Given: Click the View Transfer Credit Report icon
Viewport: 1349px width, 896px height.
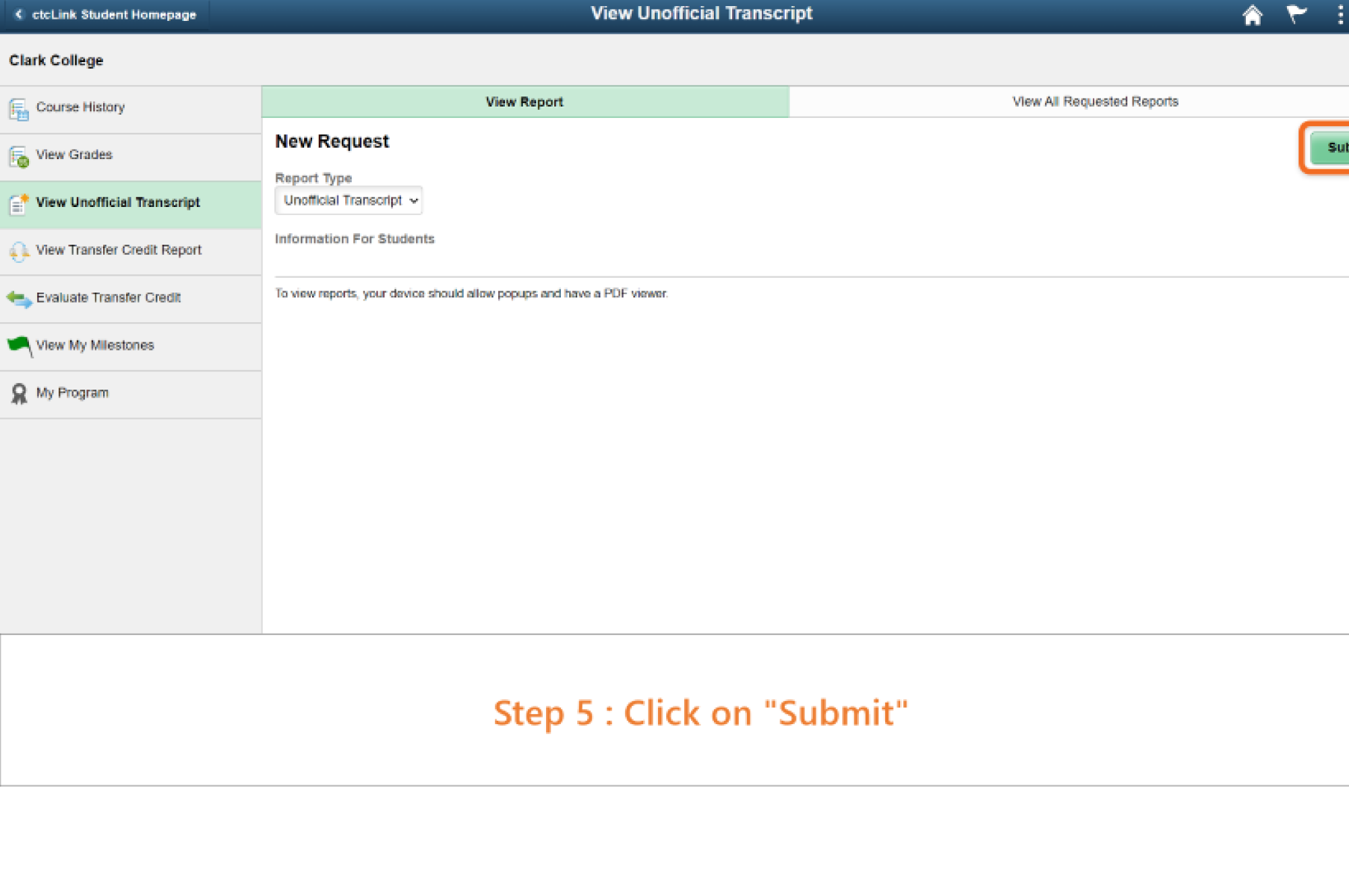Looking at the screenshot, I should [18, 251].
